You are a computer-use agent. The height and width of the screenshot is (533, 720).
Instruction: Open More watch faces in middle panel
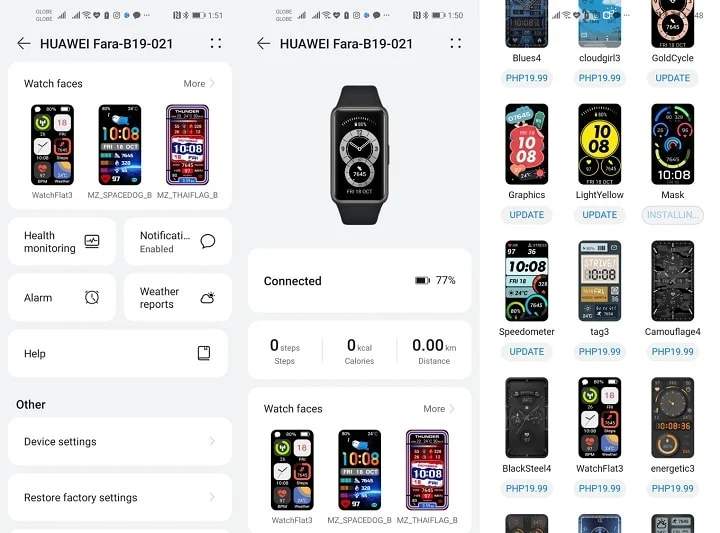(x=439, y=409)
